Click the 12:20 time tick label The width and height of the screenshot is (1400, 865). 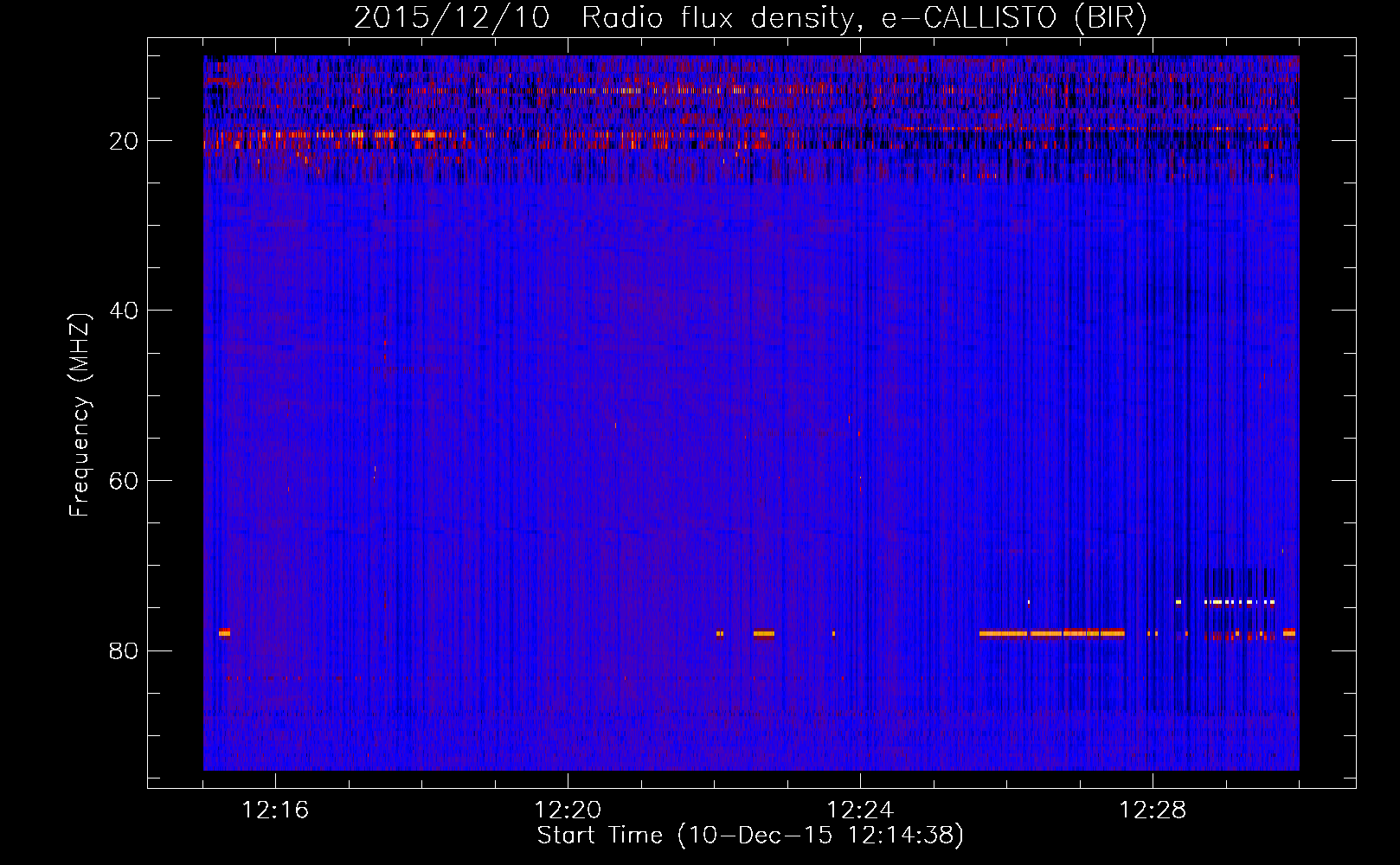coord(568,810)
